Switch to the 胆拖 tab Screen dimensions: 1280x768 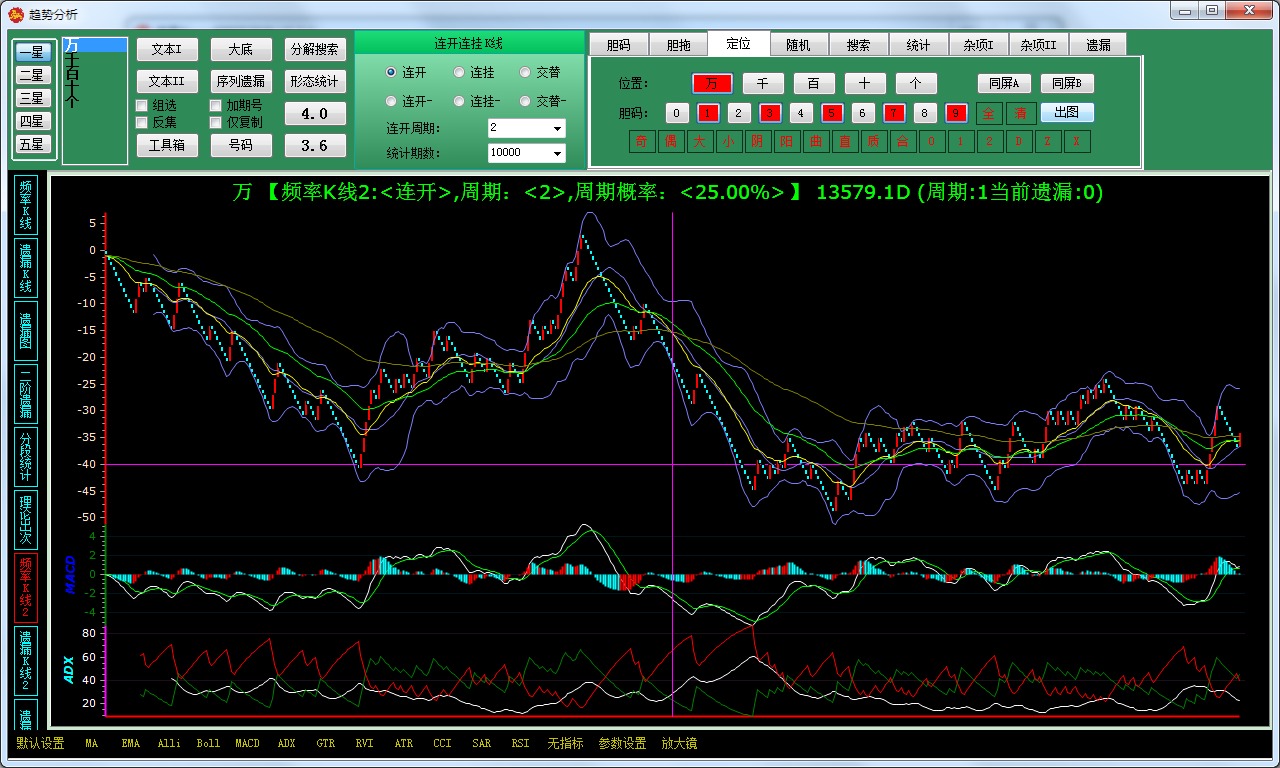coord(678,45)
